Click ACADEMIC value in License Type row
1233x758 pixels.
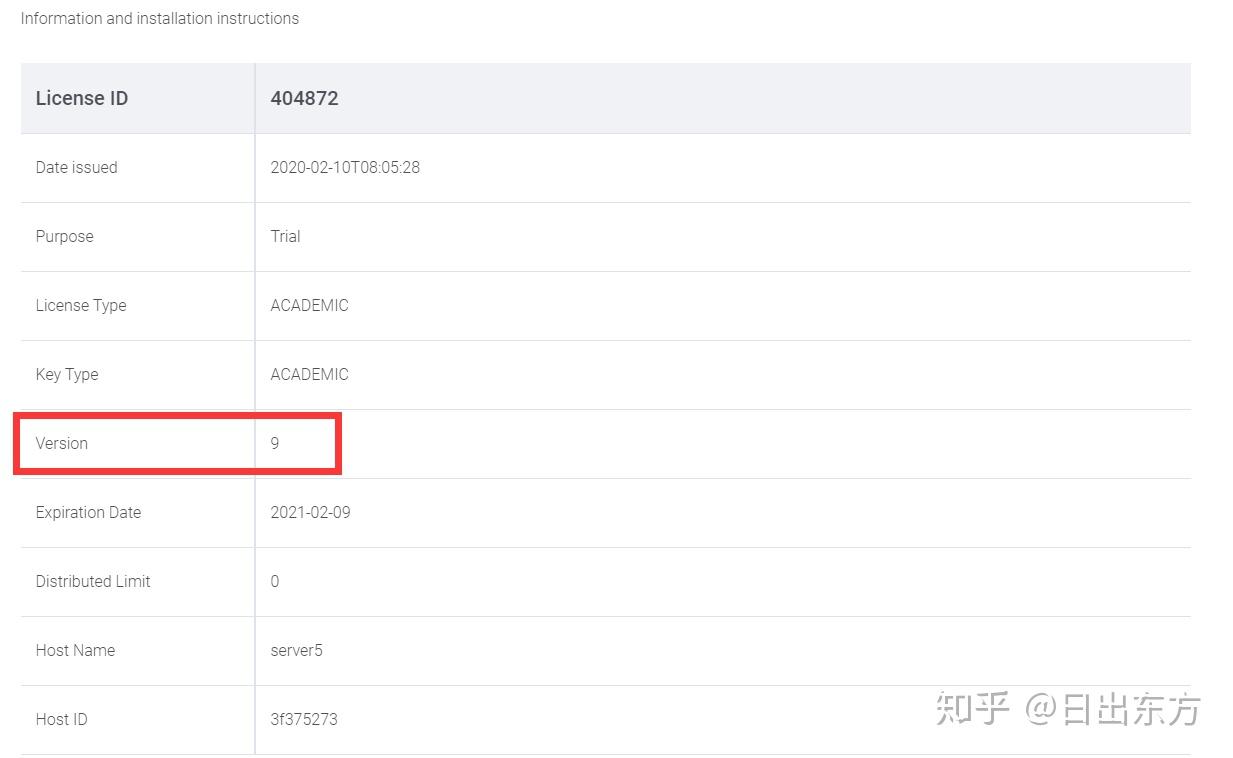pyautogui.click(x=309, y=305)
